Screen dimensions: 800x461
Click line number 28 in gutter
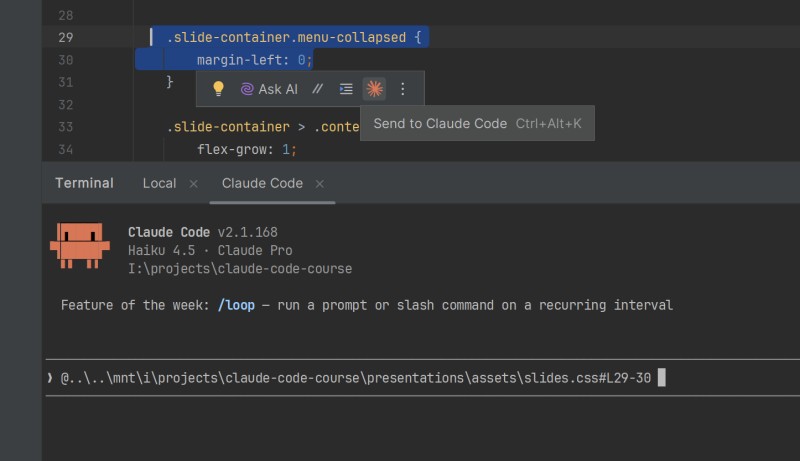coord(65,15)
